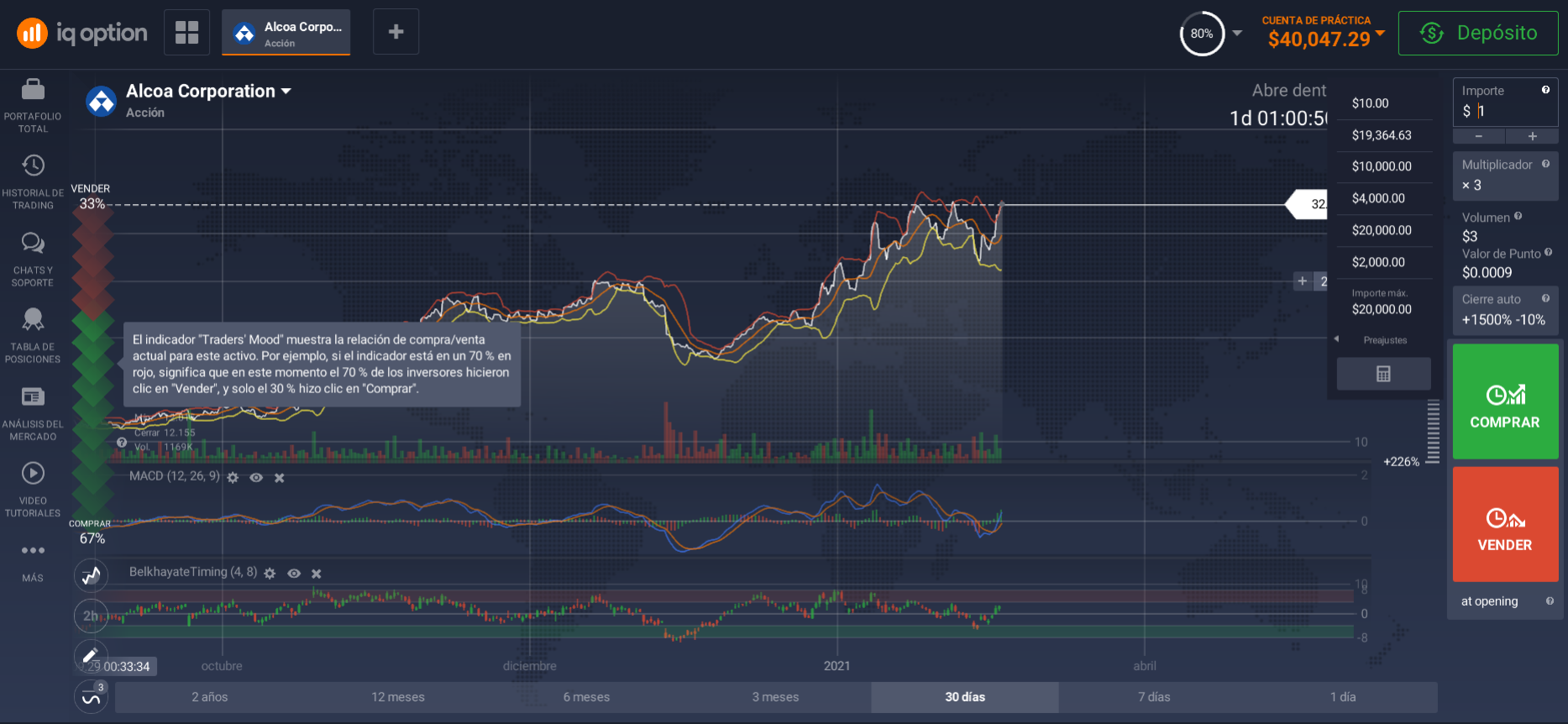Choose the $10.00 preset amount

click(1383, 103)
